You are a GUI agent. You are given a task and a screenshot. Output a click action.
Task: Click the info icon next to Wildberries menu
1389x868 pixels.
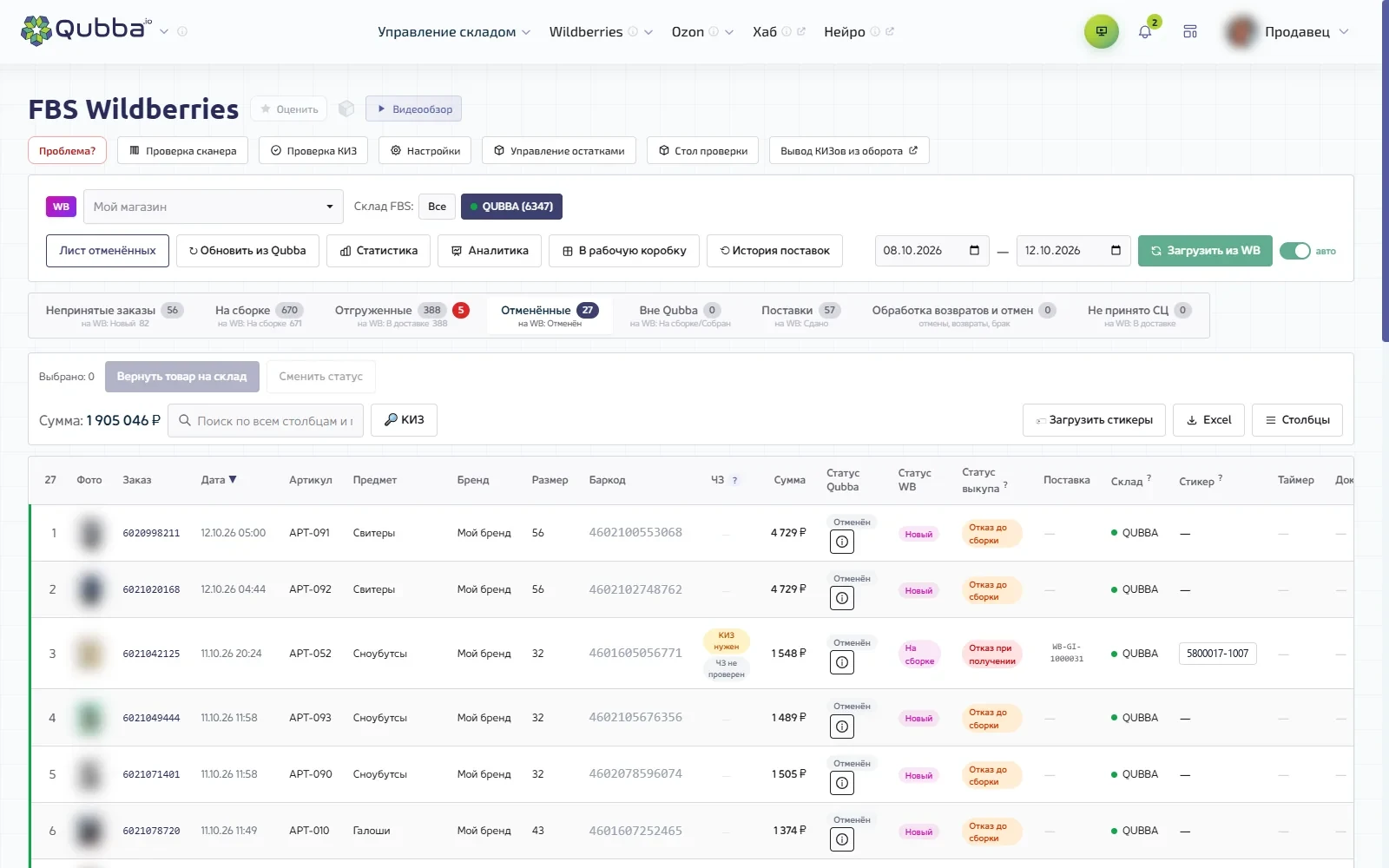[x=633, y=32]
